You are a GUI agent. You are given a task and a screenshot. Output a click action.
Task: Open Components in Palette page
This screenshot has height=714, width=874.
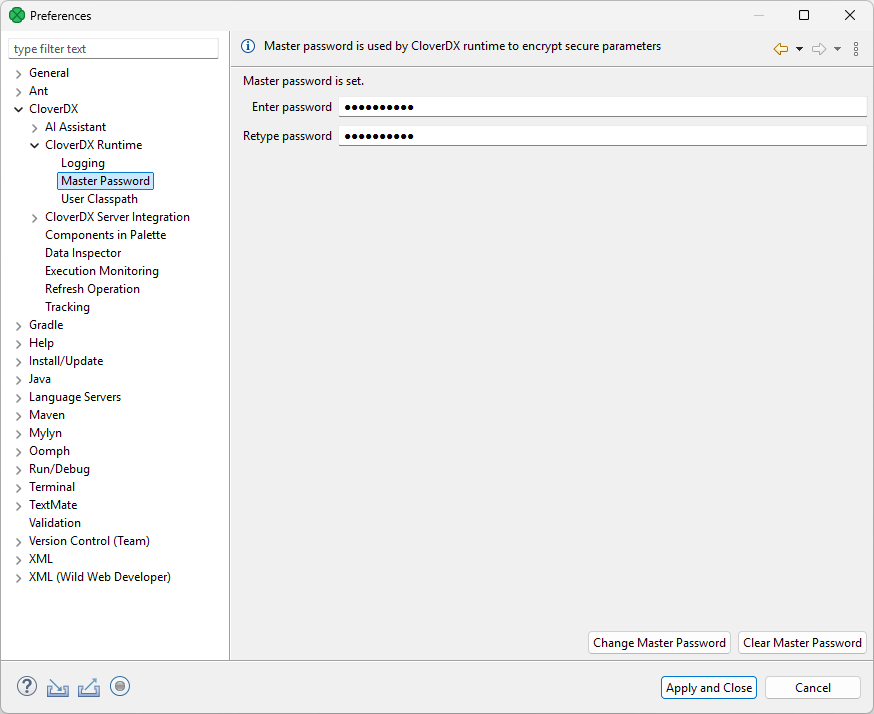(x=105, y=235)
